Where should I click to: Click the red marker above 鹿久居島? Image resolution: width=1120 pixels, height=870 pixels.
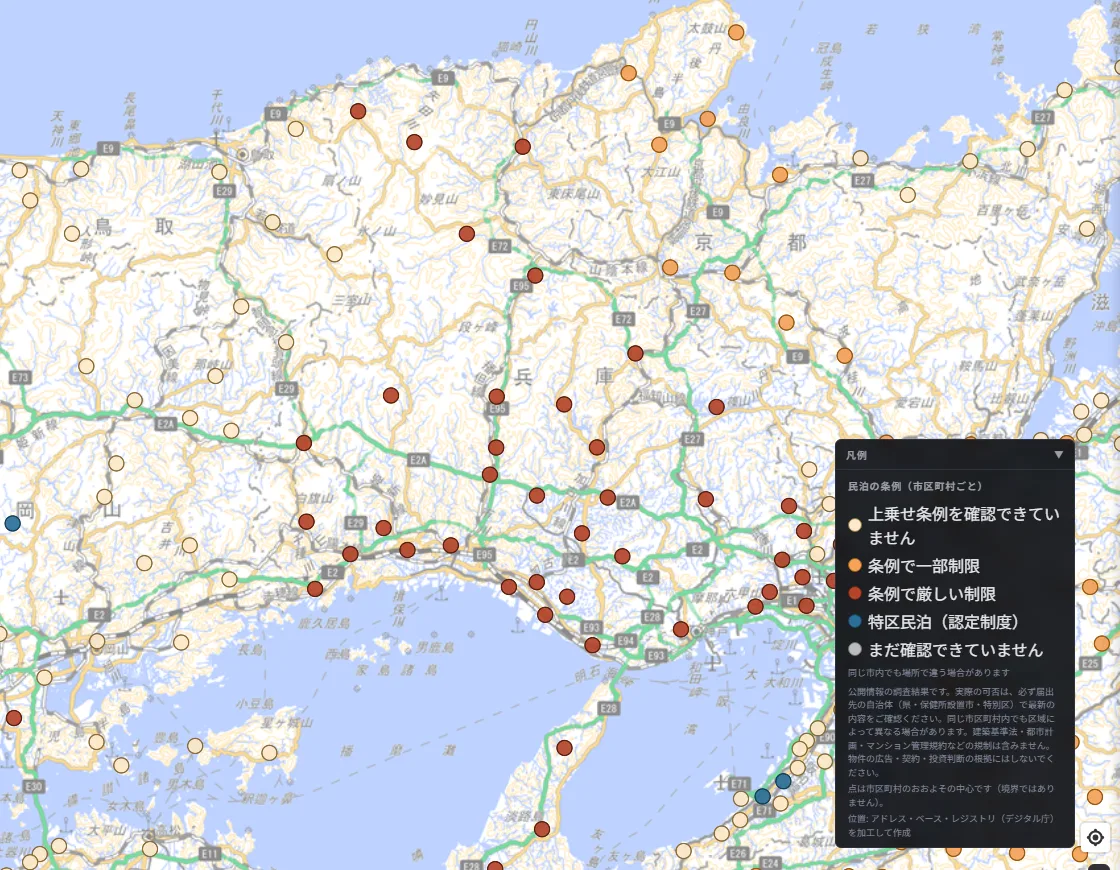click(x=315, y=589)
